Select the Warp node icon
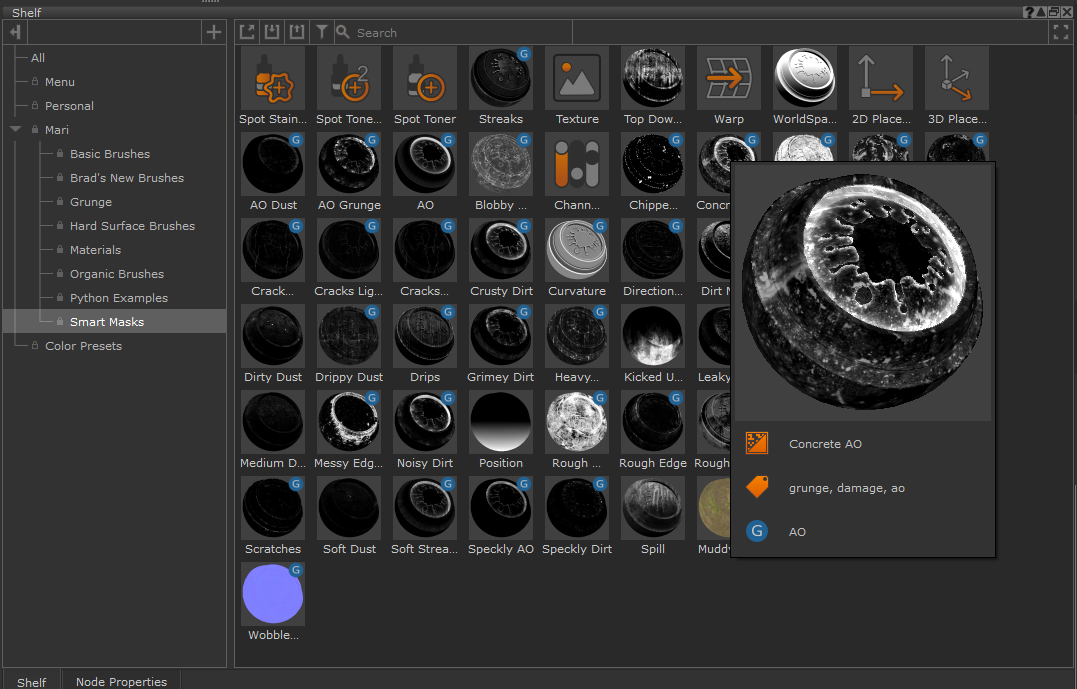The height and width of the screenshot is (689, 1077). (729, 79)
